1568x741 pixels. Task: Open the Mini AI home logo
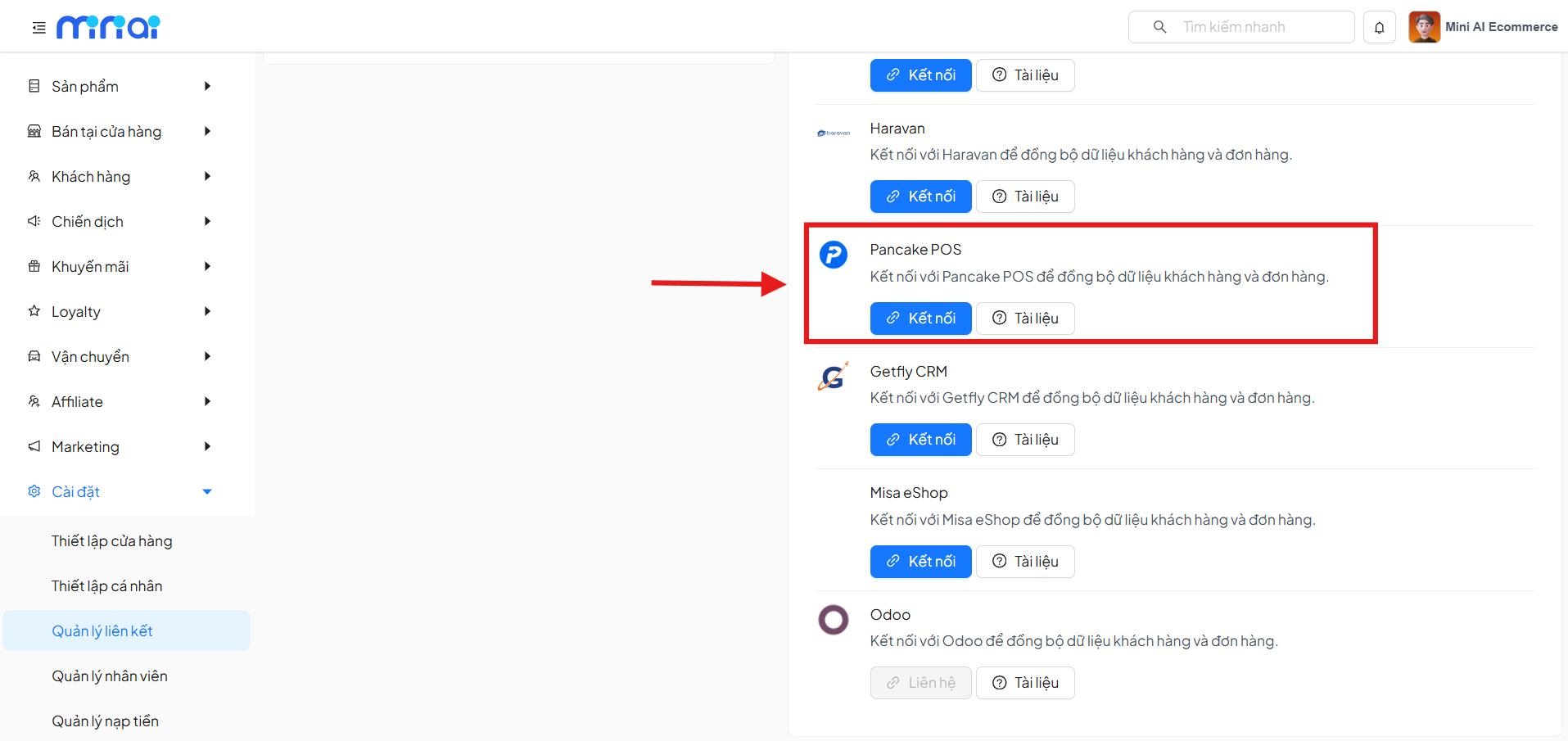tap(107, 26)
